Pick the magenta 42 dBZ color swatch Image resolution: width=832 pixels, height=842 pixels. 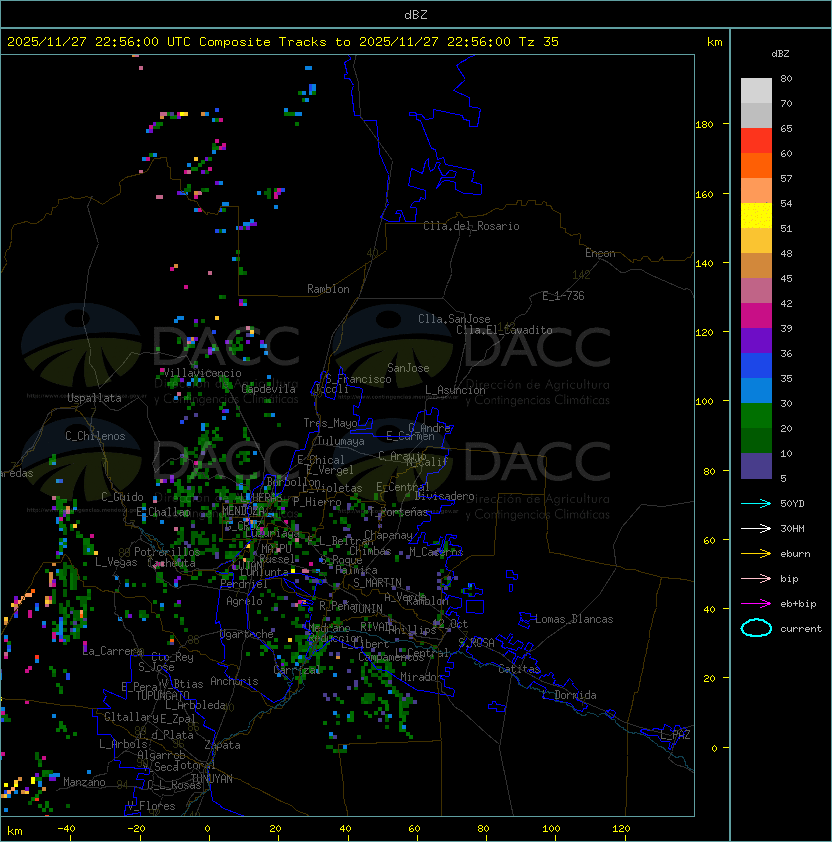tap(756, 316)
